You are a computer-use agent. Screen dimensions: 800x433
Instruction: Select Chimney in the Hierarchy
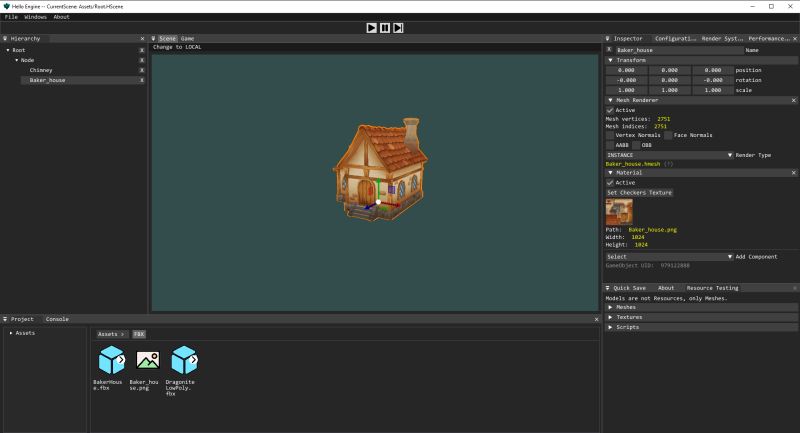(41, 70)
